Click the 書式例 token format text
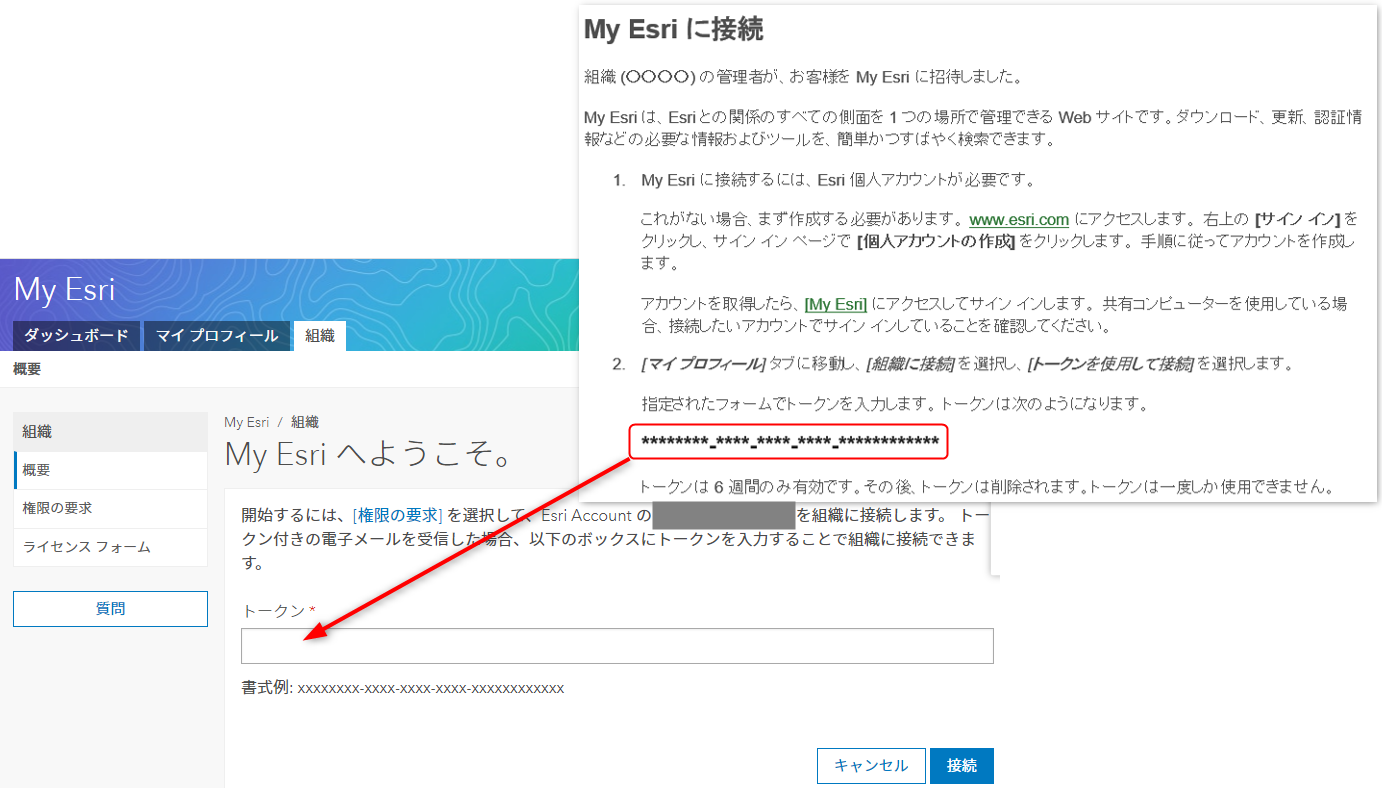This screenshot has width=1382, height=788. click(403, 689)
